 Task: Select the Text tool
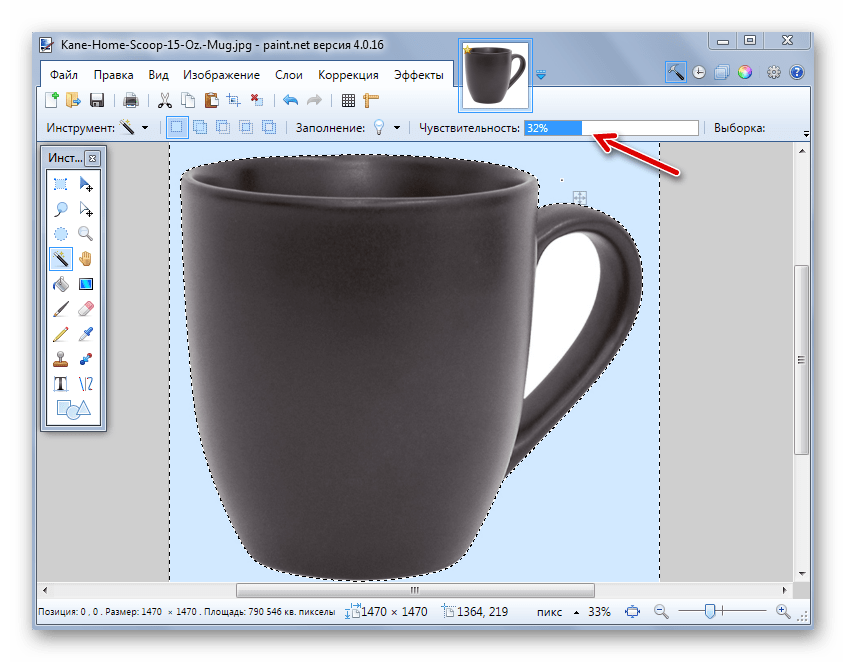[61, 384]
